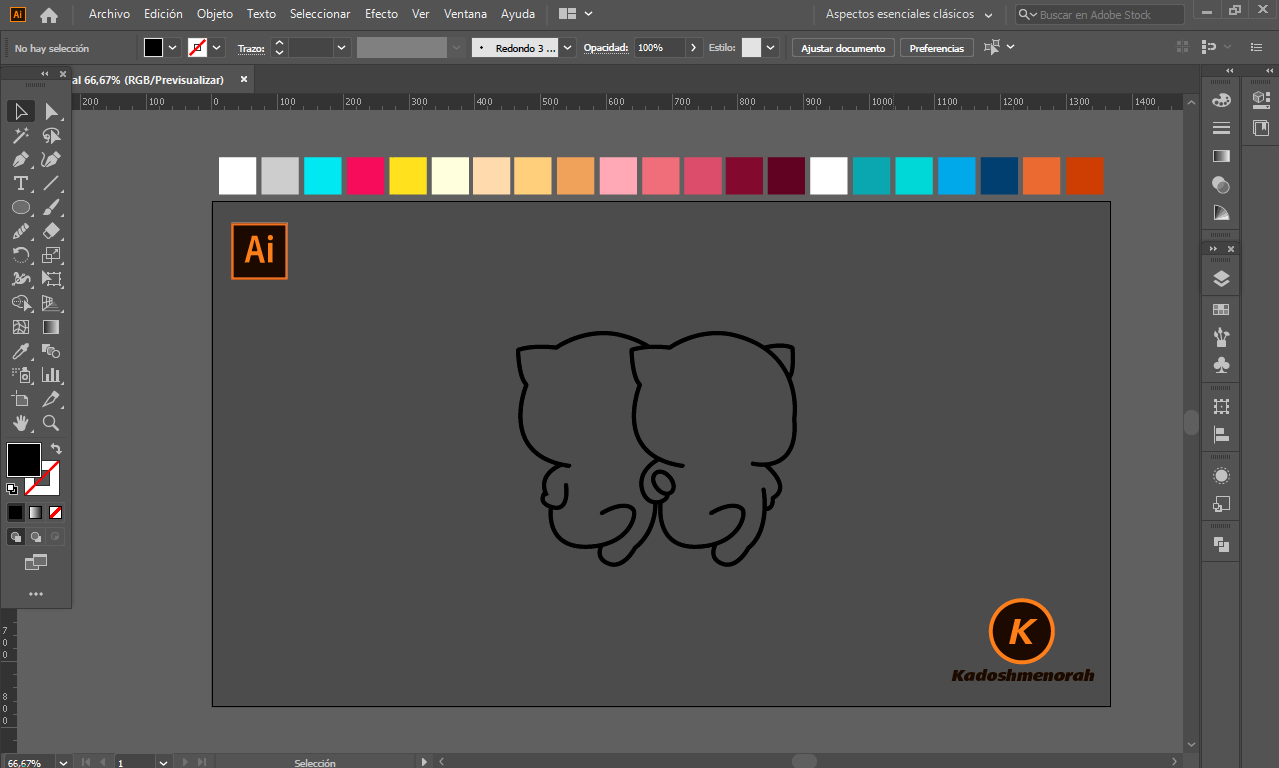Viewport: 1279px width, 768px height.
Task: Select the Type tool
Action: [x=21, y=183]
